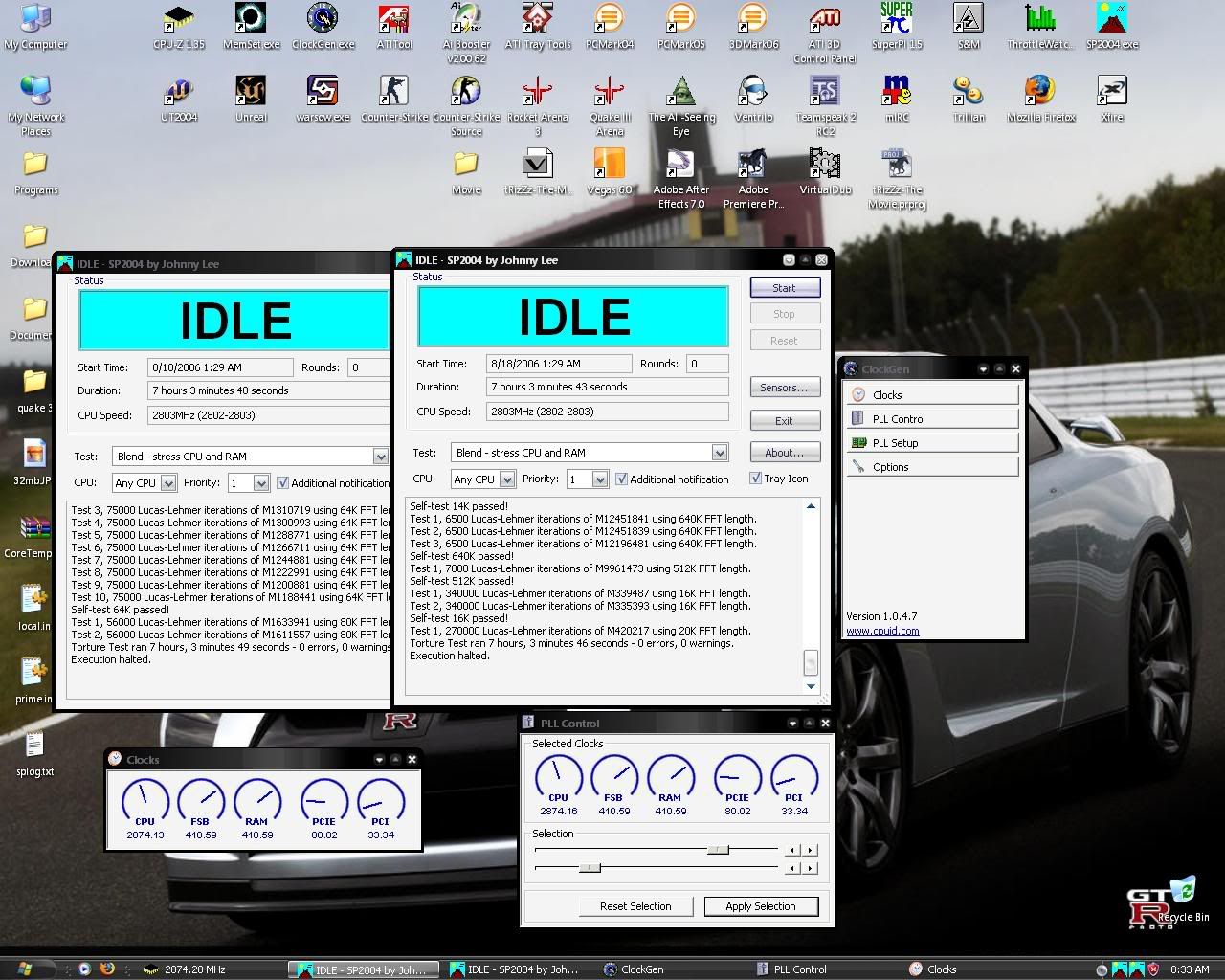The width and height of the screenshot is (1225, 980).
Task: Launch SuperPI 1.5 from the desktop
Action: click(x=897, y=26)
